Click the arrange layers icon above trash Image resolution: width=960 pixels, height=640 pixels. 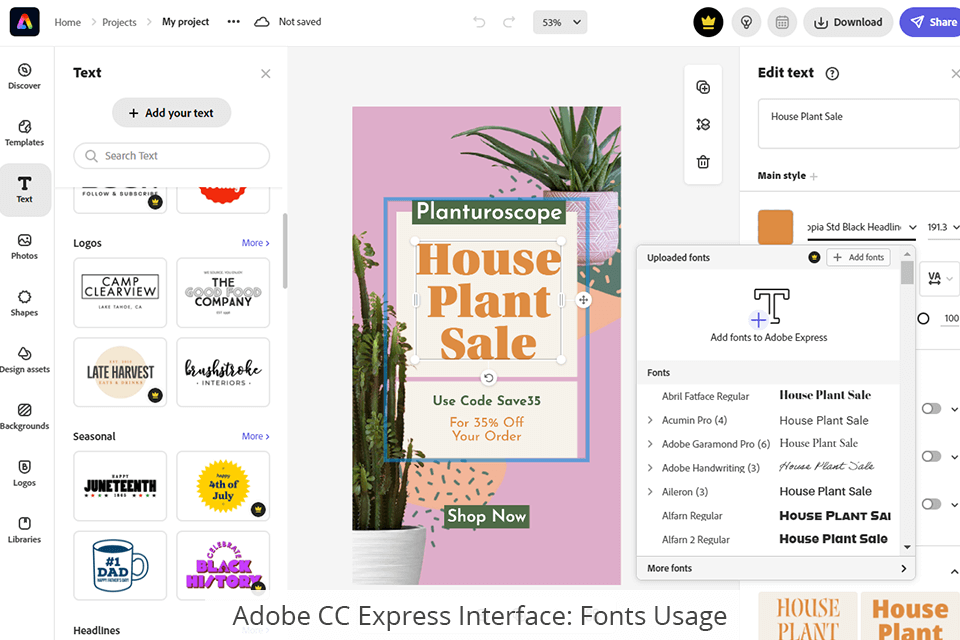point(703,124)
